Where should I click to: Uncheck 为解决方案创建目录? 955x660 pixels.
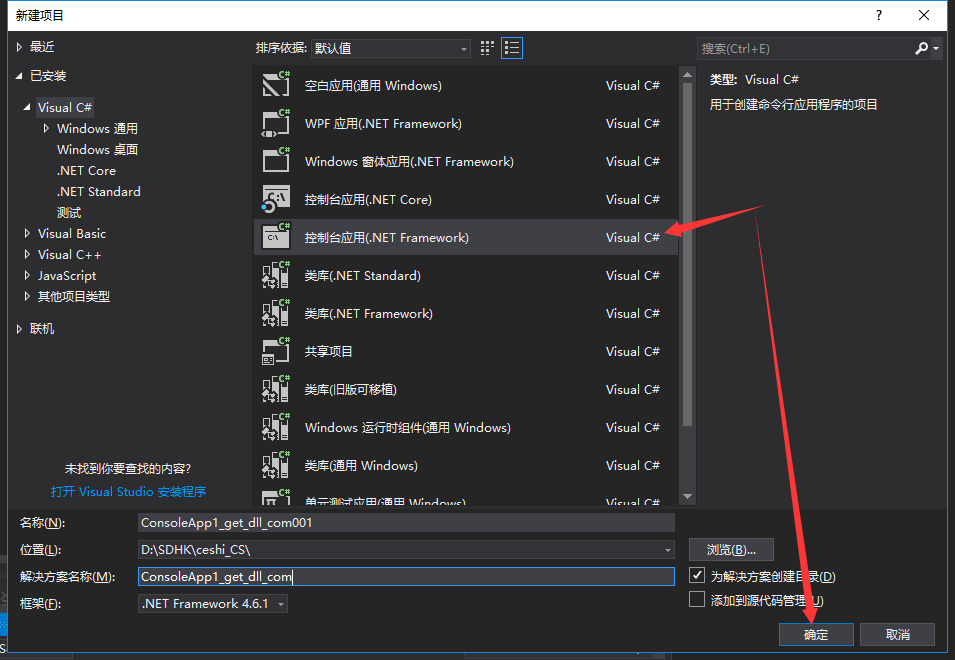point(698,576)
